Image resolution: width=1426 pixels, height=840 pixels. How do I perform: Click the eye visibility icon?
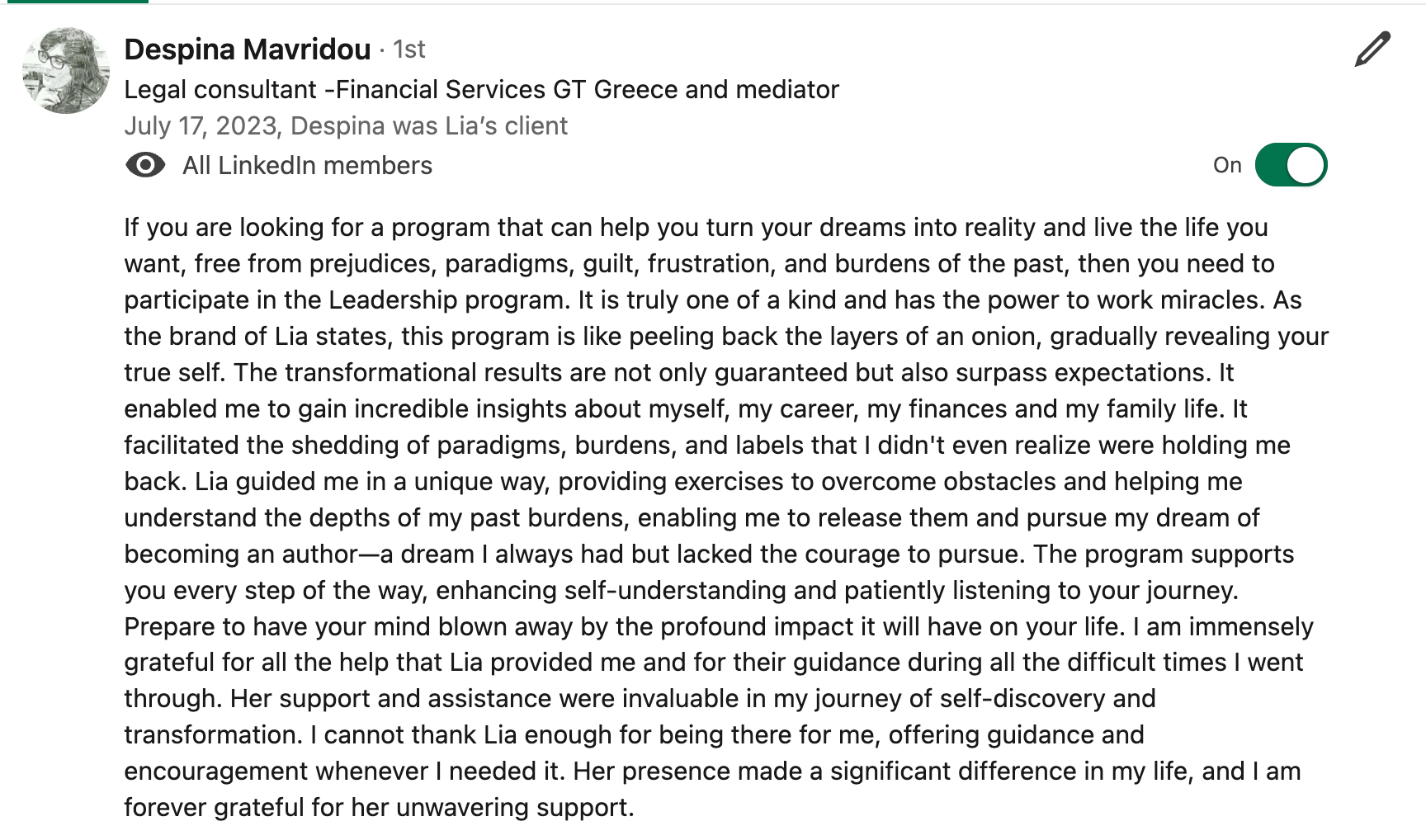click(x=145, y=166)
